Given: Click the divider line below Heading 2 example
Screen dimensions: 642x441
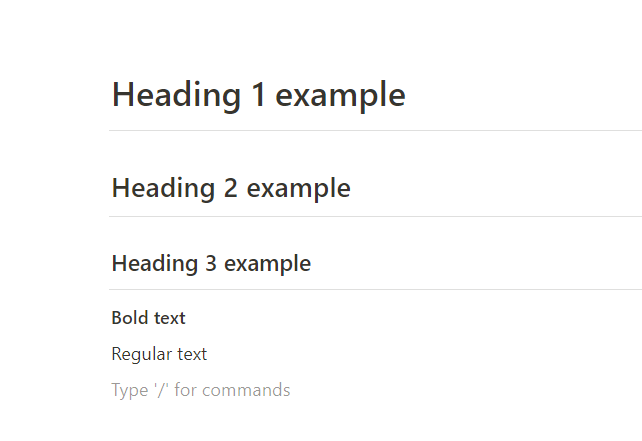Looking at the screenshot, I should click(375, 217).
